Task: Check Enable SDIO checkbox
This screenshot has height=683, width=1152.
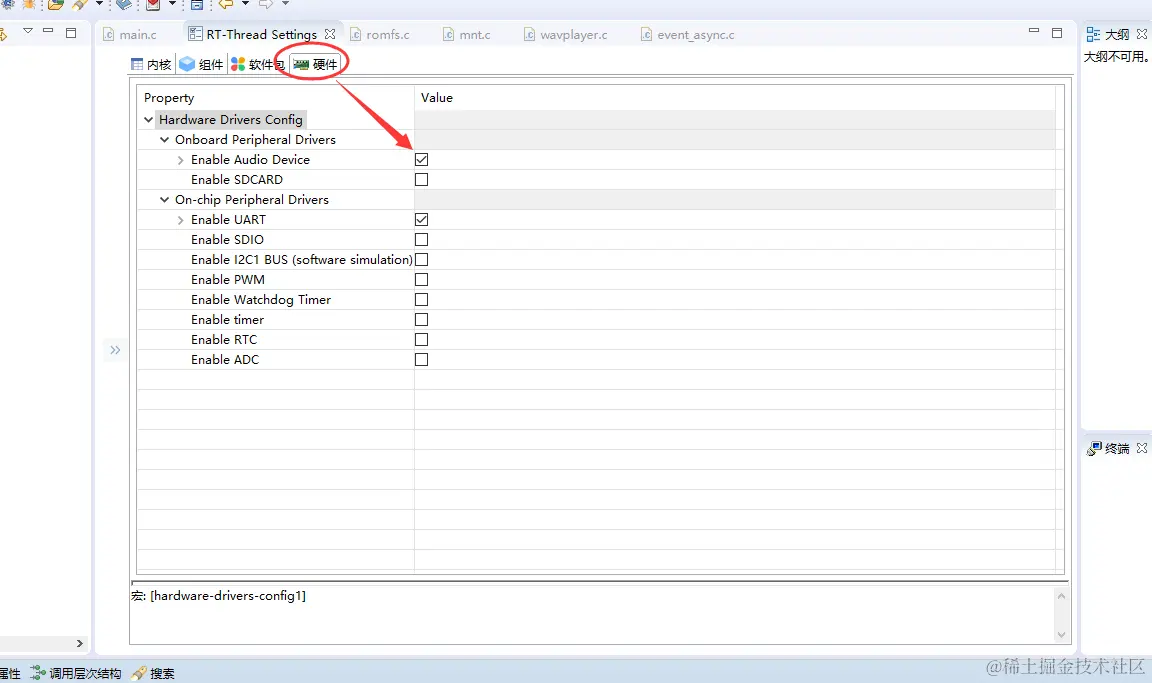Action: point(421,239)
